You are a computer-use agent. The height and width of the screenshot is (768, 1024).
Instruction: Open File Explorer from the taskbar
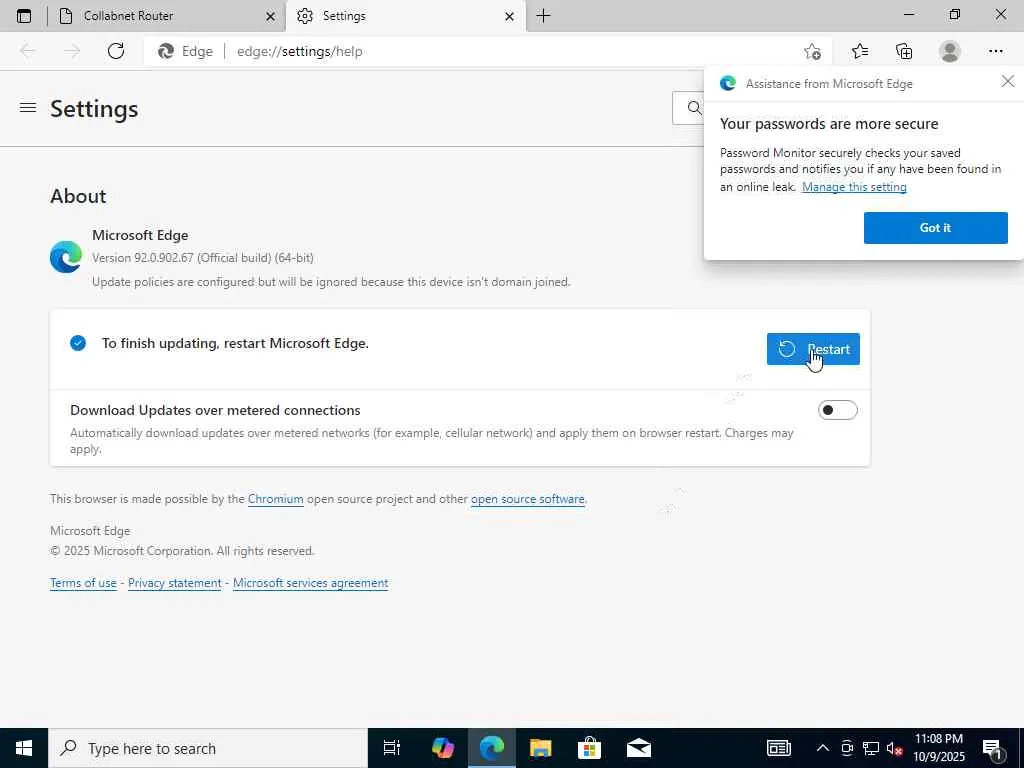coord(541,748)
